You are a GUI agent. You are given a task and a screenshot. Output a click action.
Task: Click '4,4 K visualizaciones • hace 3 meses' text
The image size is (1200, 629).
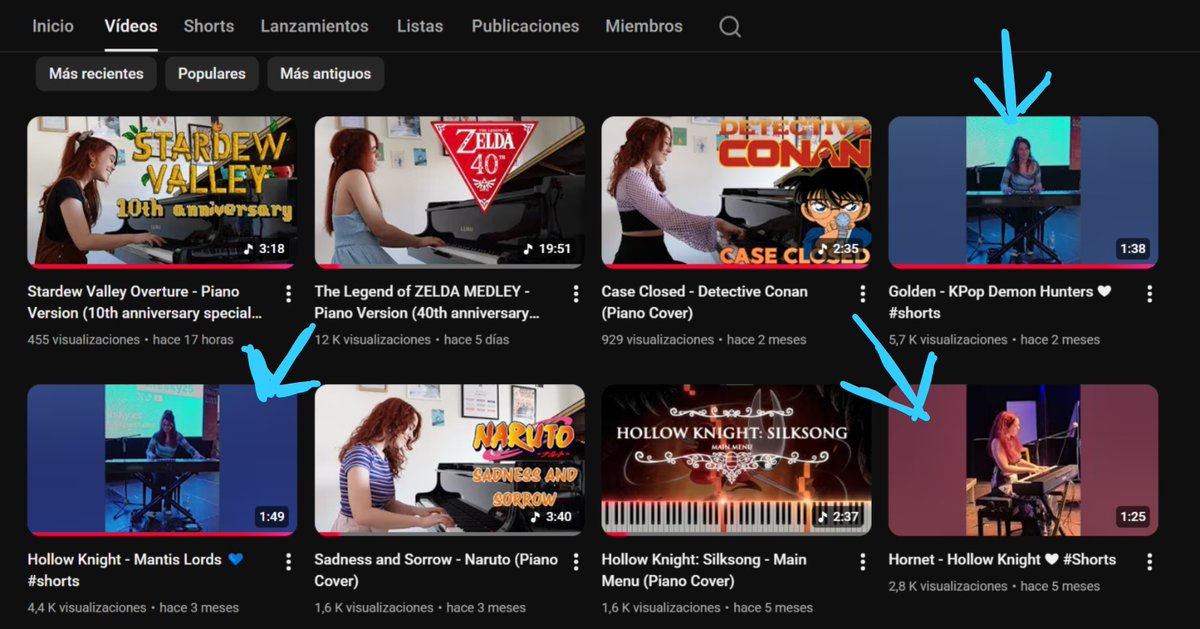coord(133,607)
